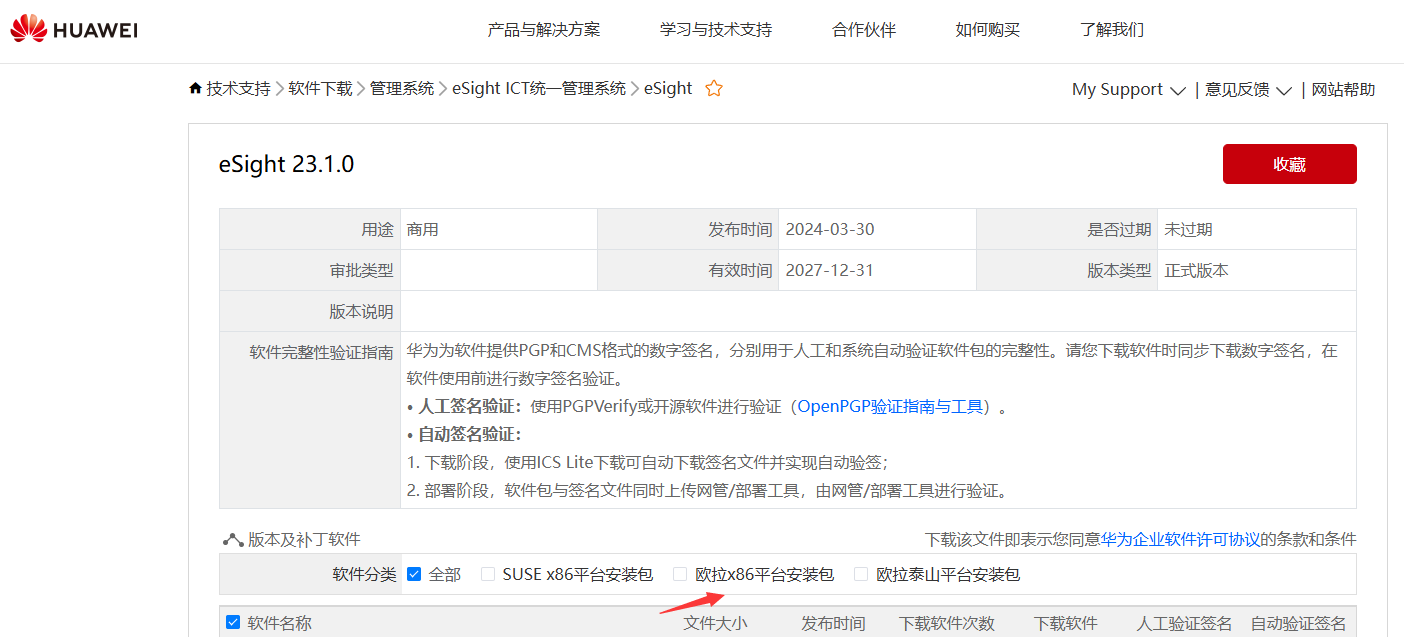Click the eSight 23.1.0 title
1404x637 pixels.
(x=286, y=164)
